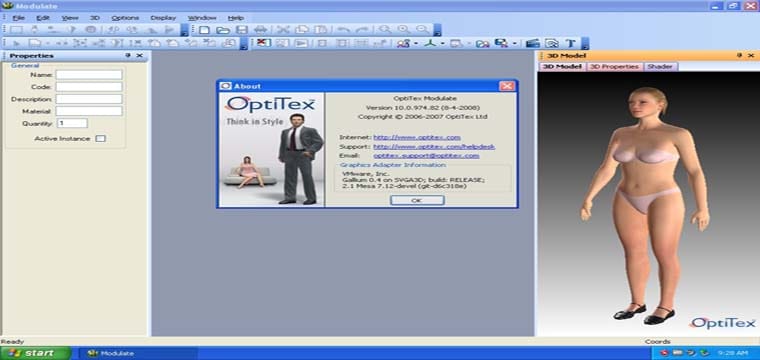
Task: Click the Save disk icon
Action: [241, 30]
